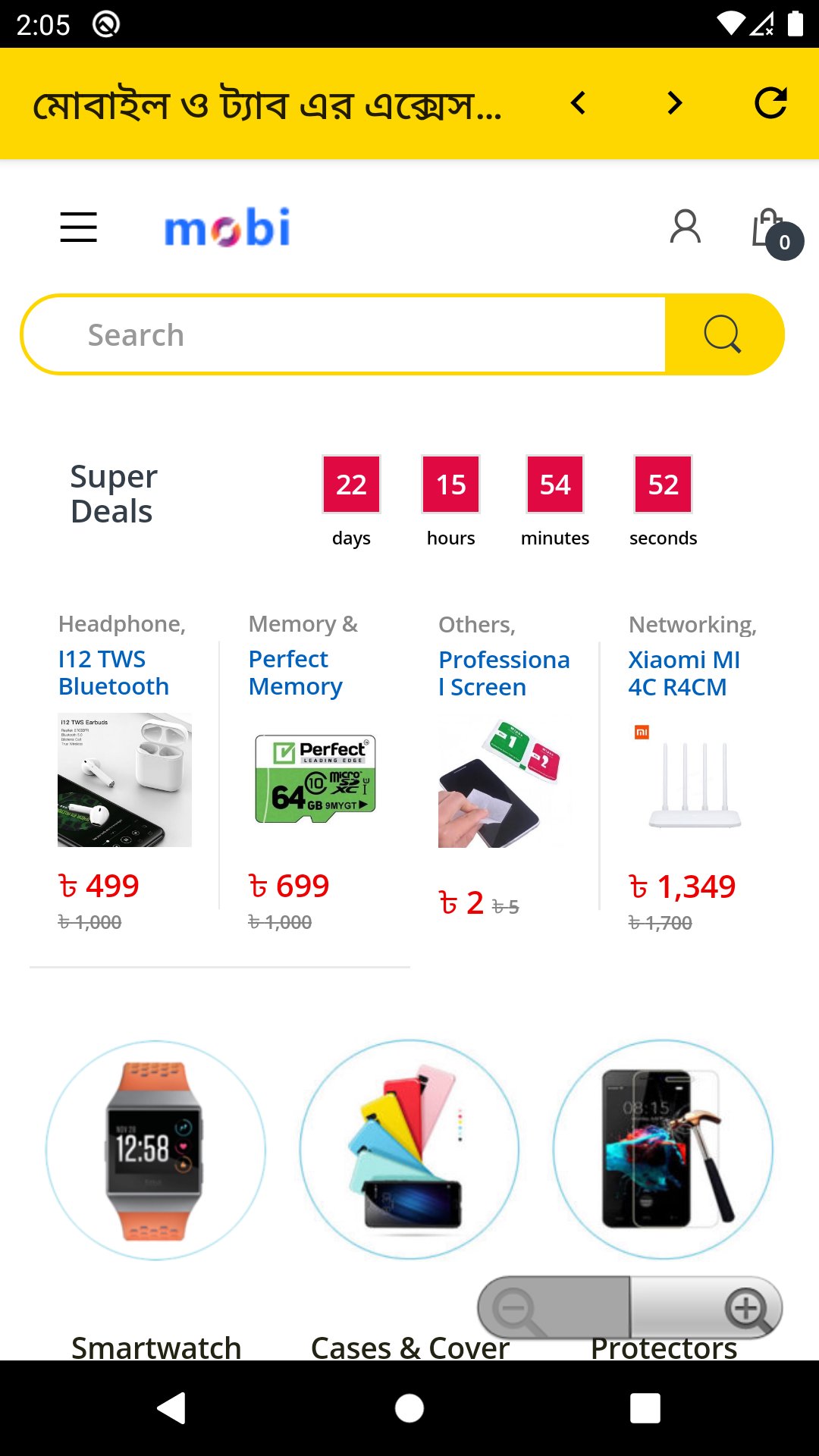Click the mobi logo
819x1456 pixels.
pos(228,227)
